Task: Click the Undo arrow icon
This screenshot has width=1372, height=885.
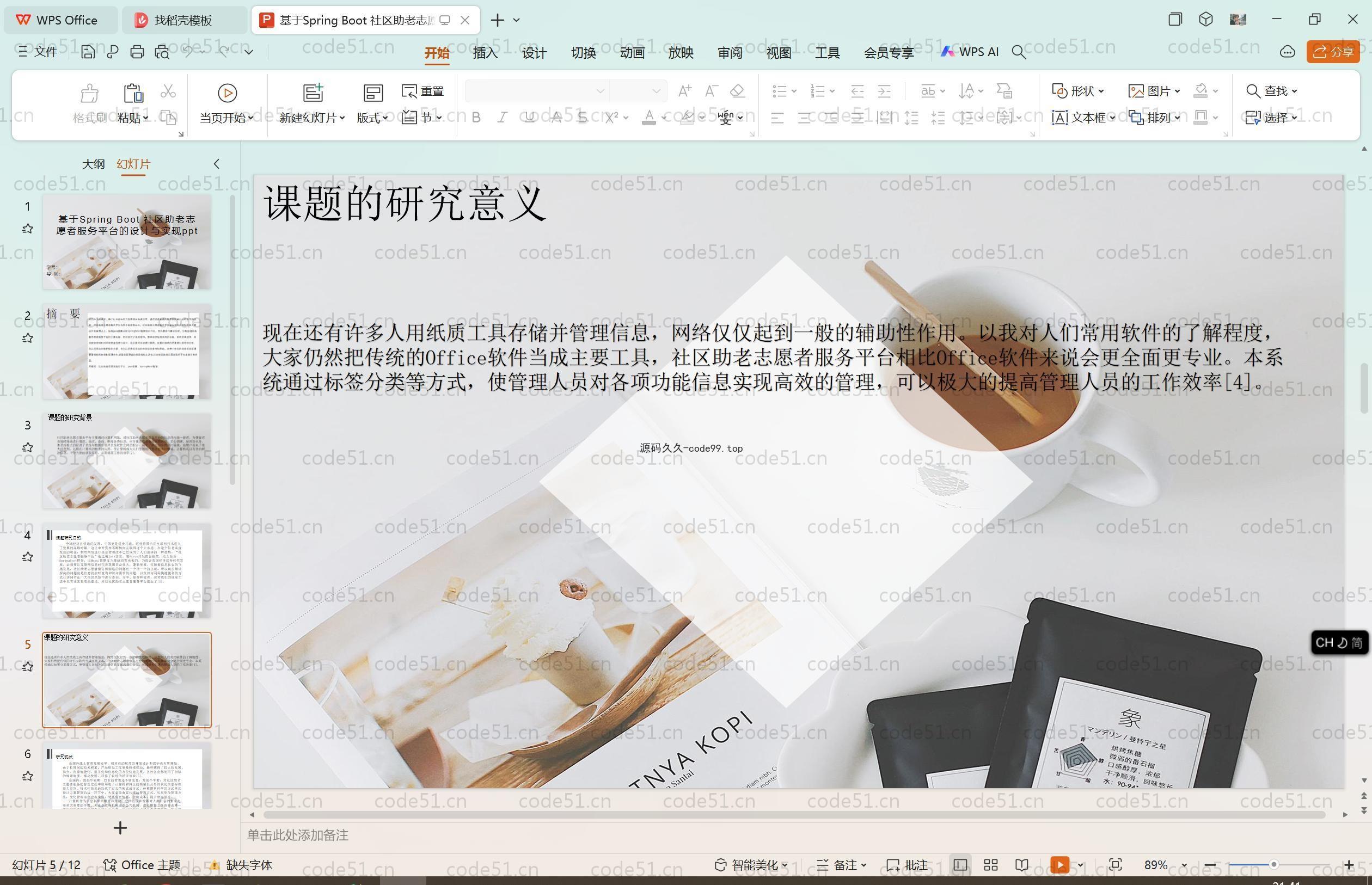Action: [x=188, y=51]
